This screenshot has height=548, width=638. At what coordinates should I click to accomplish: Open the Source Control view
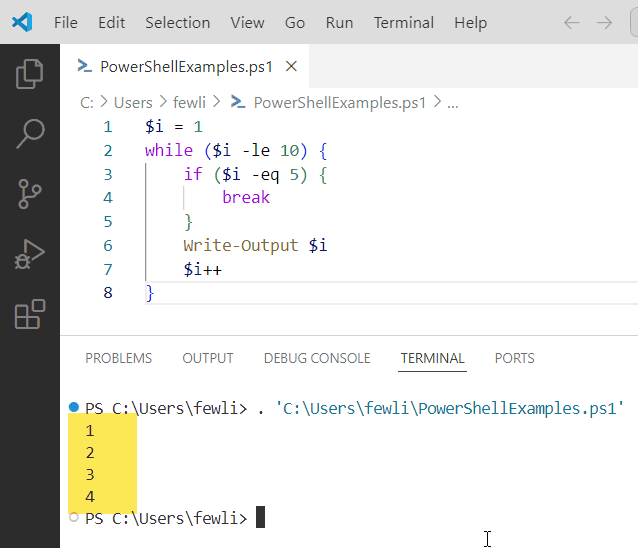[30, 193]
